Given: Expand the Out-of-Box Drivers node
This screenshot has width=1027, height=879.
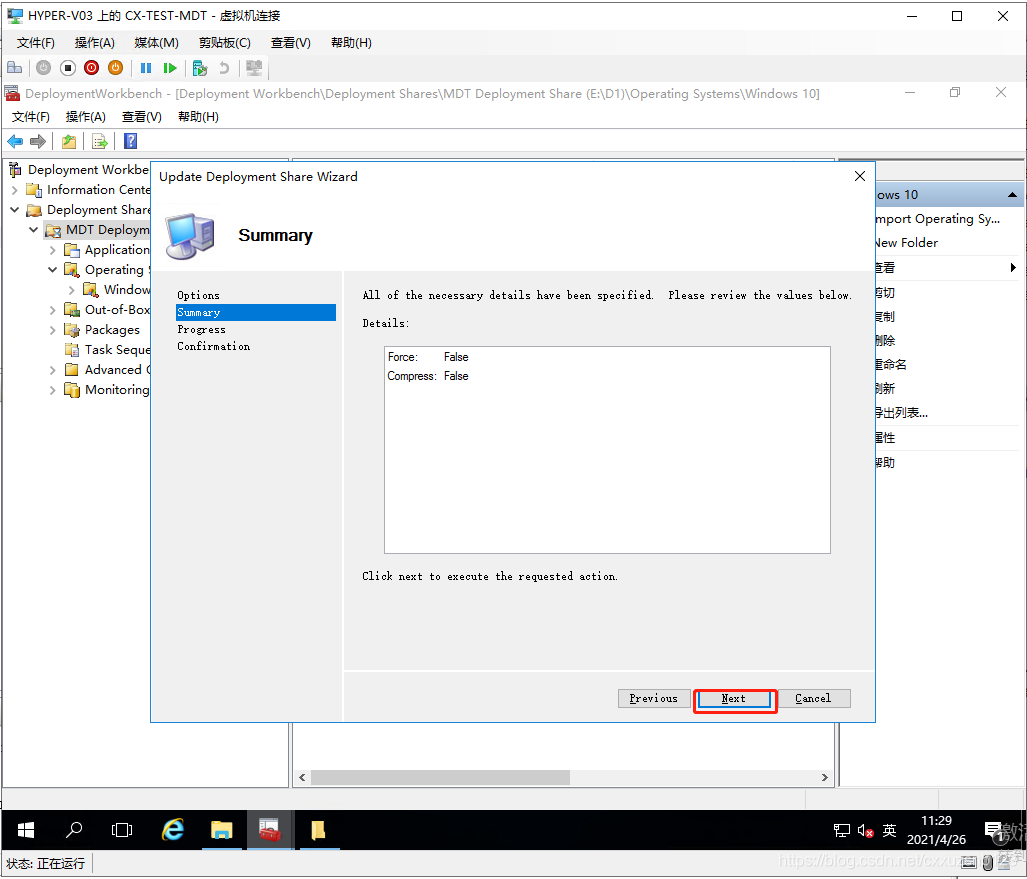Looking at the screenshot, I should (52, 310).
